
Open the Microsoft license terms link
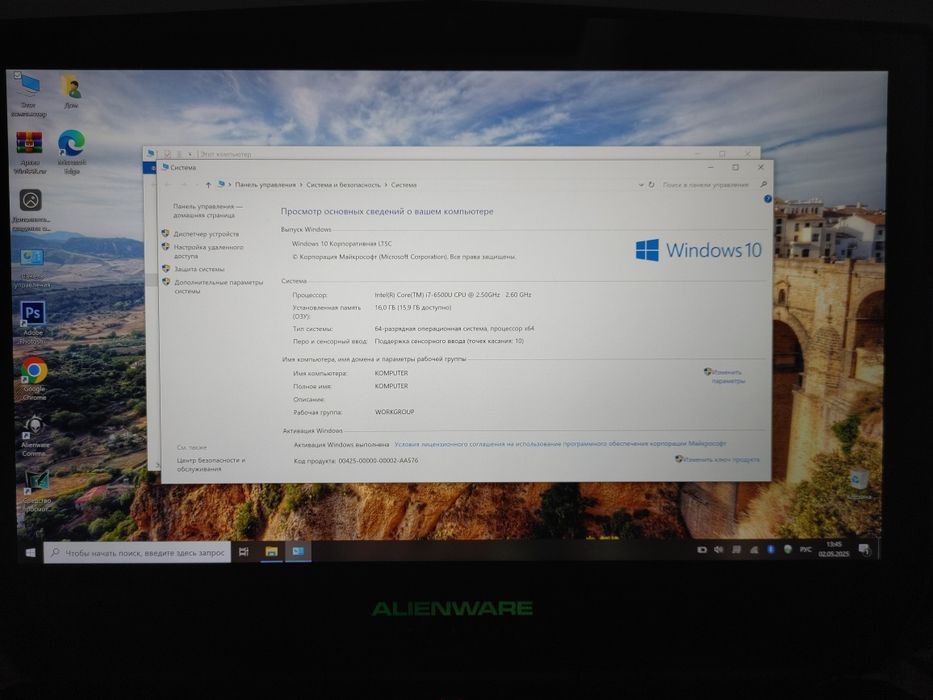(560, 444)
